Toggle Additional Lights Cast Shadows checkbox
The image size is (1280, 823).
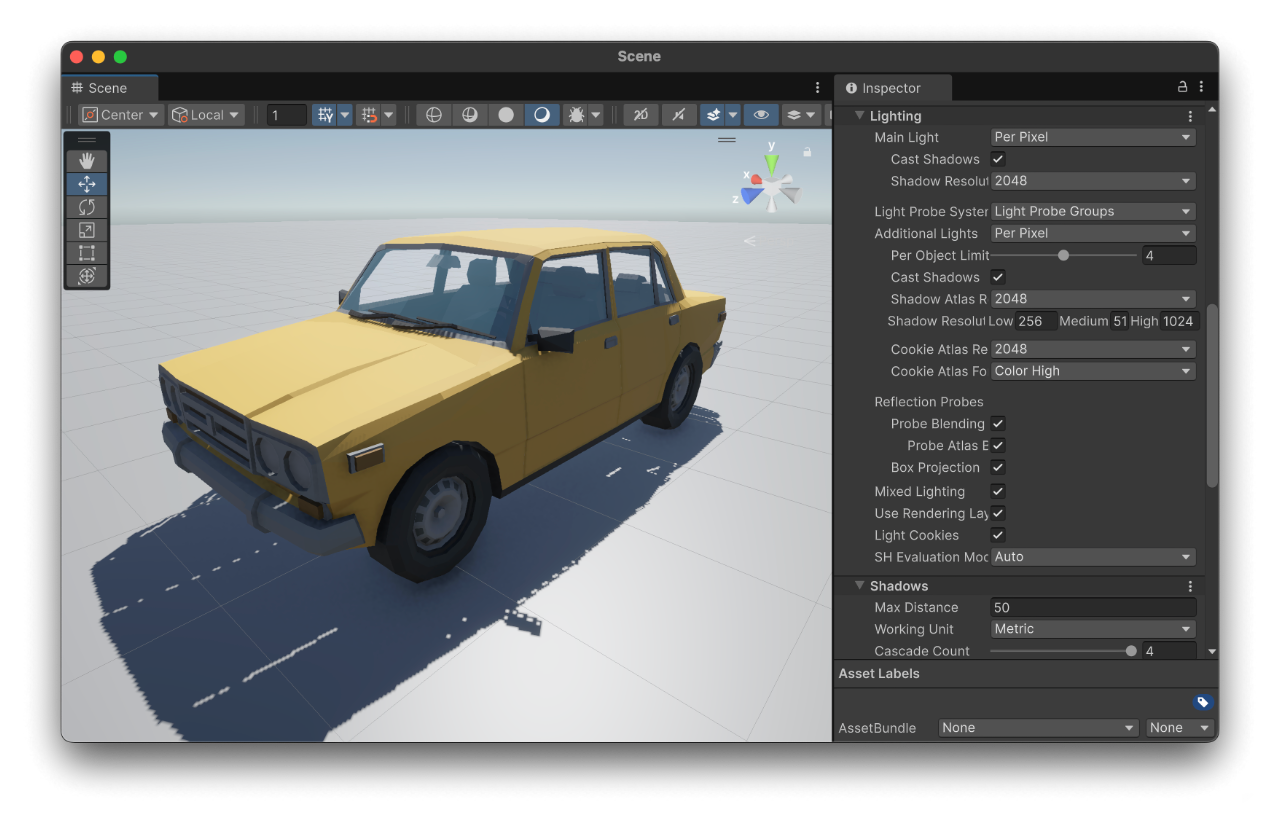998,277
